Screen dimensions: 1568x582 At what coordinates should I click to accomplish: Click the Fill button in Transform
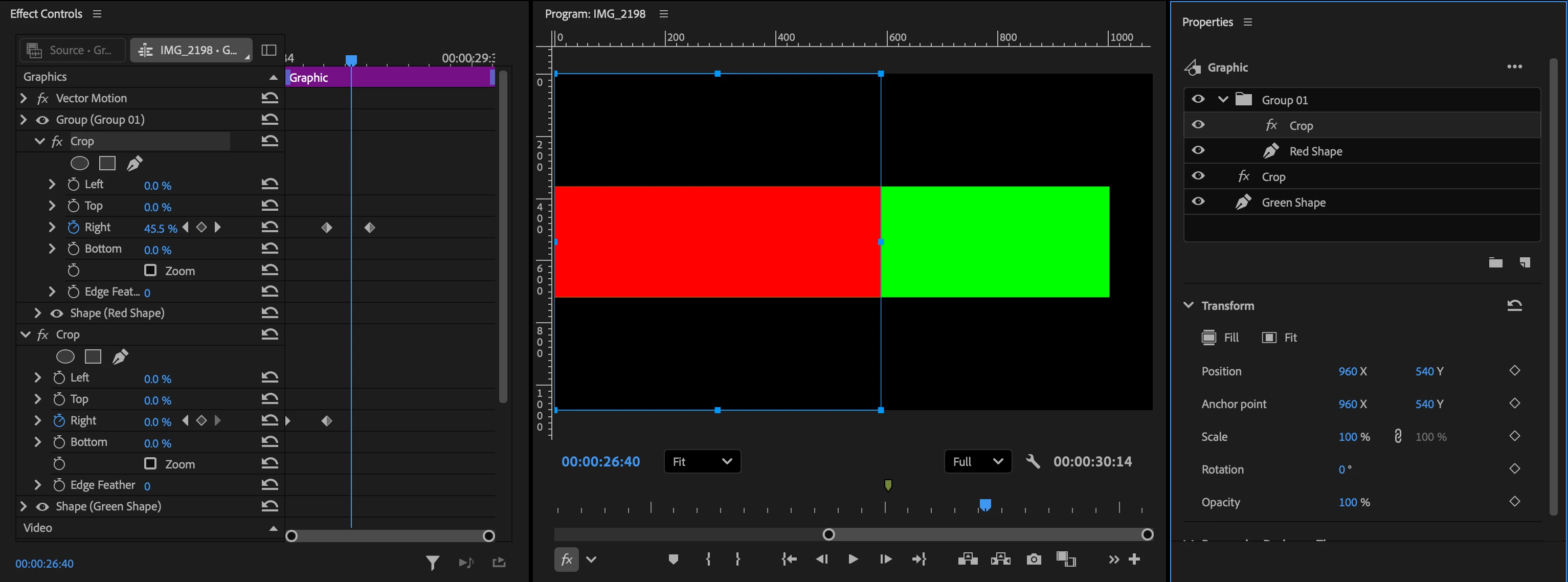tap(1220, 337)
